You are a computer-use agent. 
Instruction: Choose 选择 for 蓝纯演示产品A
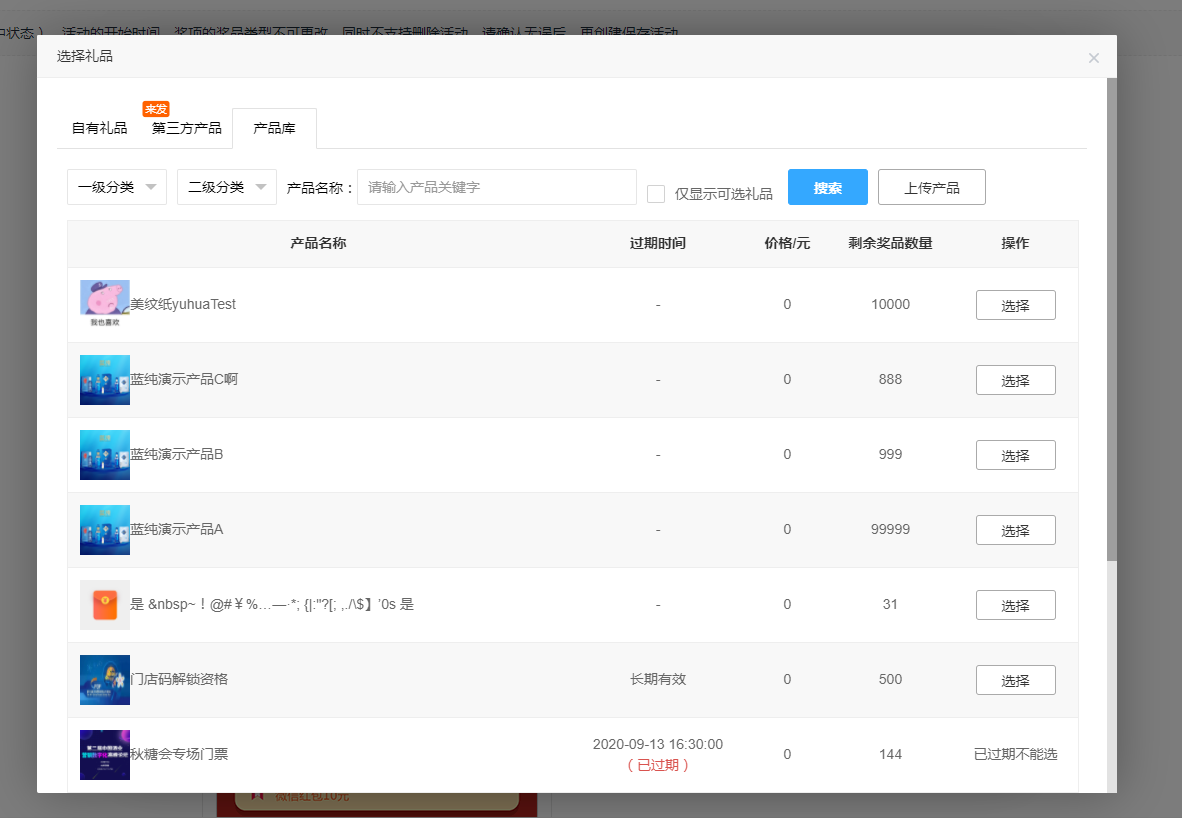1015,530
